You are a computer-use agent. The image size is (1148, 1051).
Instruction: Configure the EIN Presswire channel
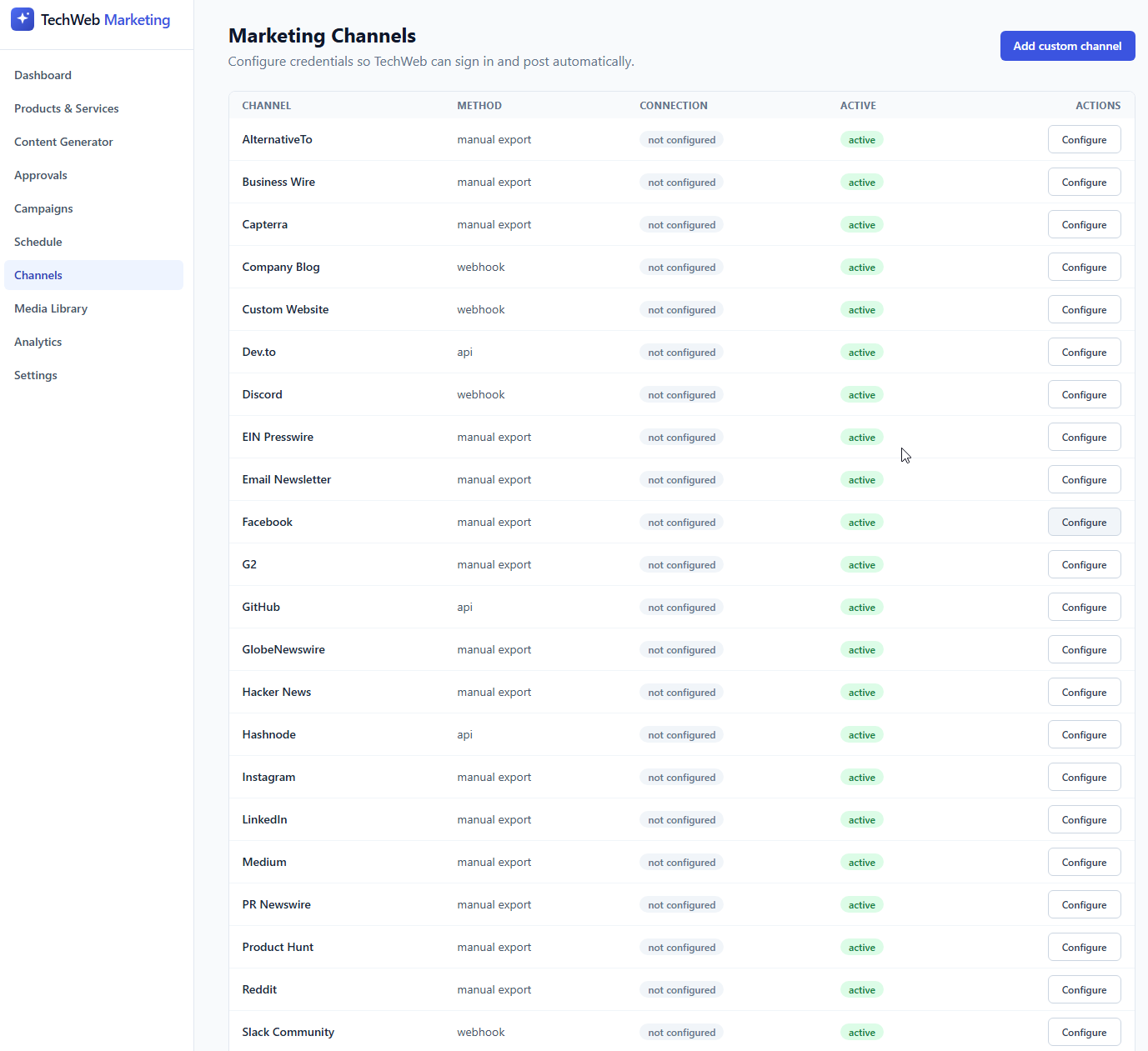click(1084, 438)
